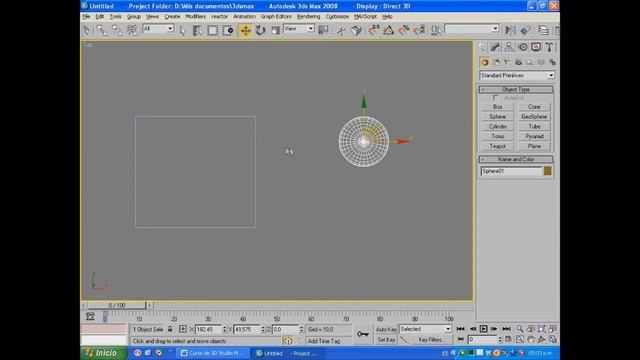Toggle the Spinner Snap icon

click(419, 30)
